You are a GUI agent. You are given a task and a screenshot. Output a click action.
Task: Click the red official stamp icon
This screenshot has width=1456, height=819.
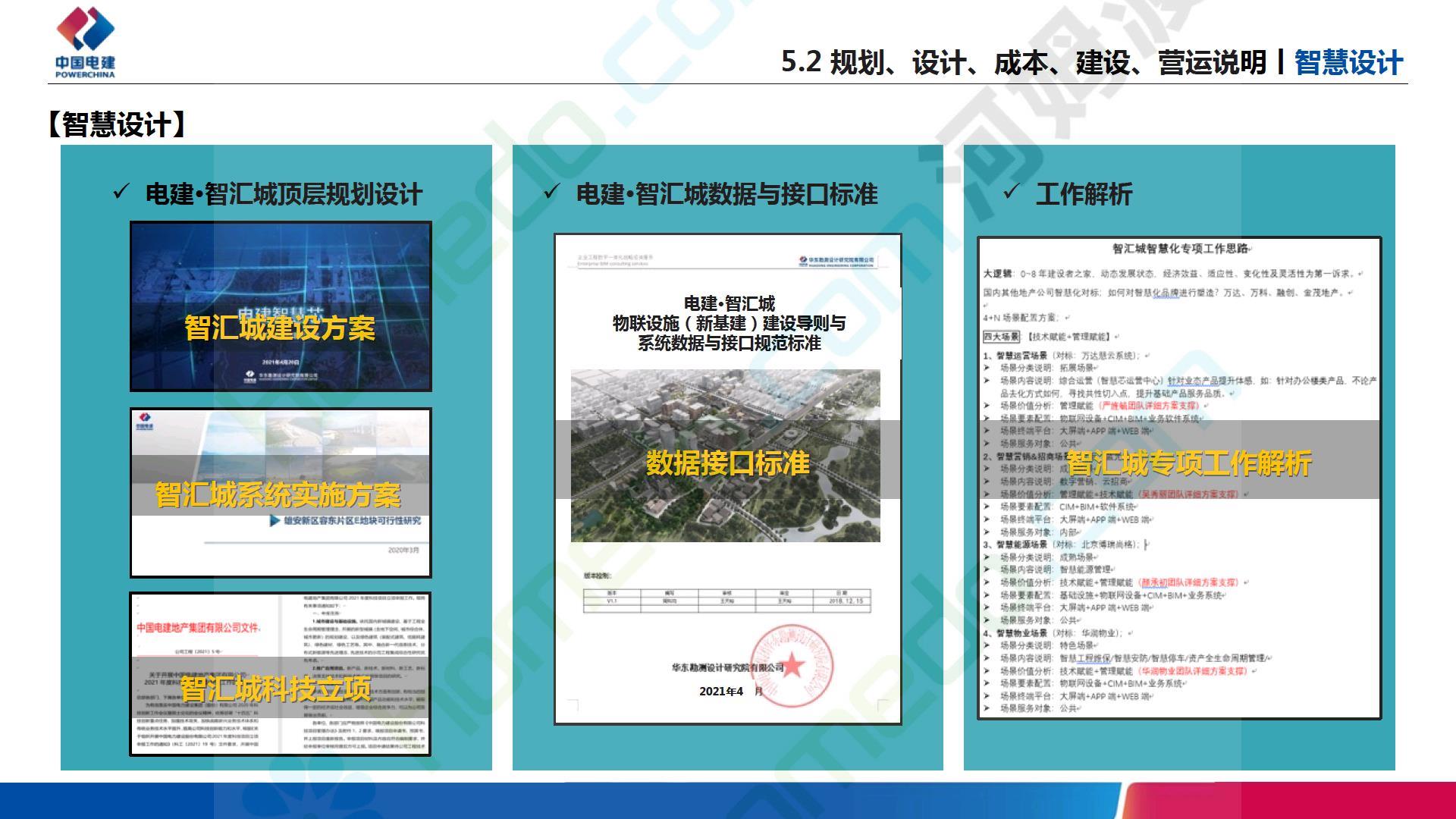pyautogui.click(x=792, y=665)
